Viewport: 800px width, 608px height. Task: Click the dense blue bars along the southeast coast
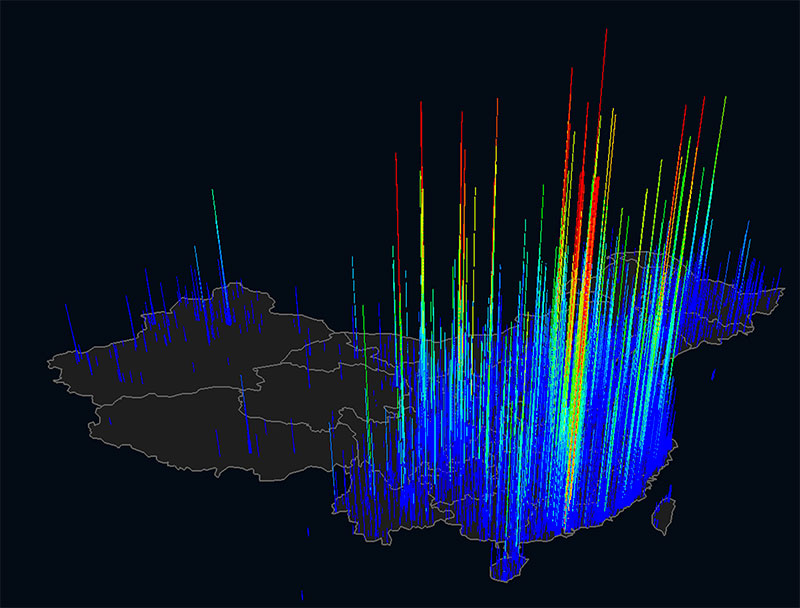(x=620, y=480)
